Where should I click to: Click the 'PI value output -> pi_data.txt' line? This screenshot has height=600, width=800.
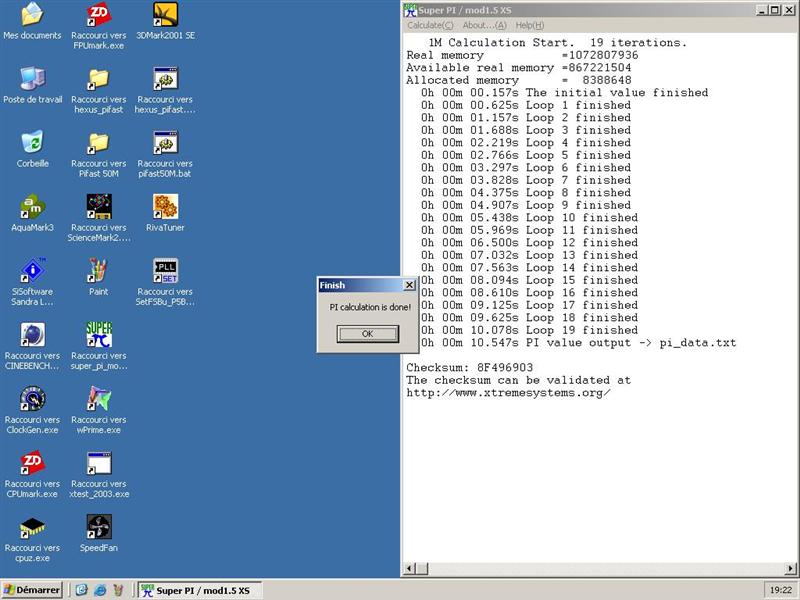point(579,343)
